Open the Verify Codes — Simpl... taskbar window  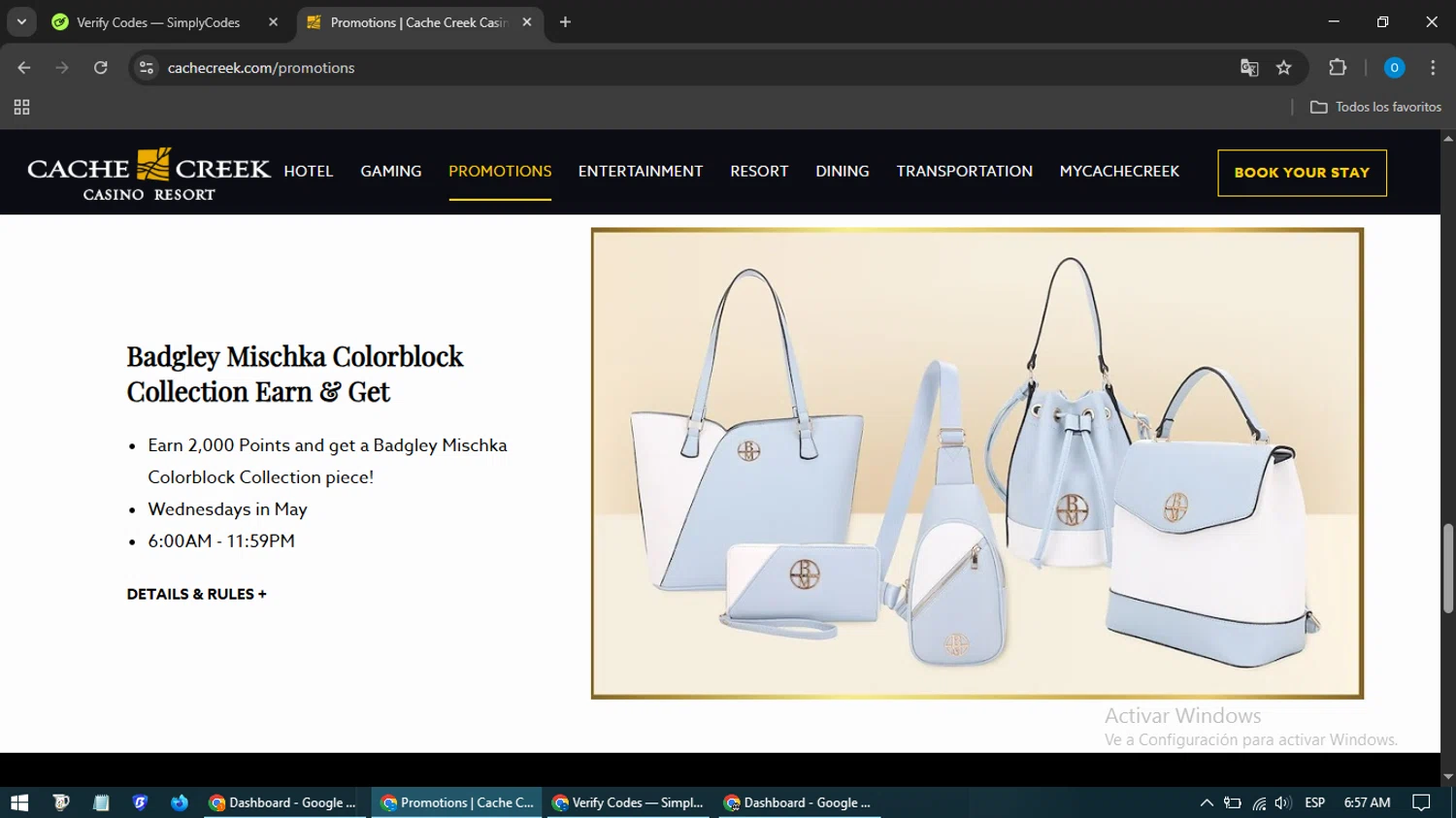click(628, 802)
